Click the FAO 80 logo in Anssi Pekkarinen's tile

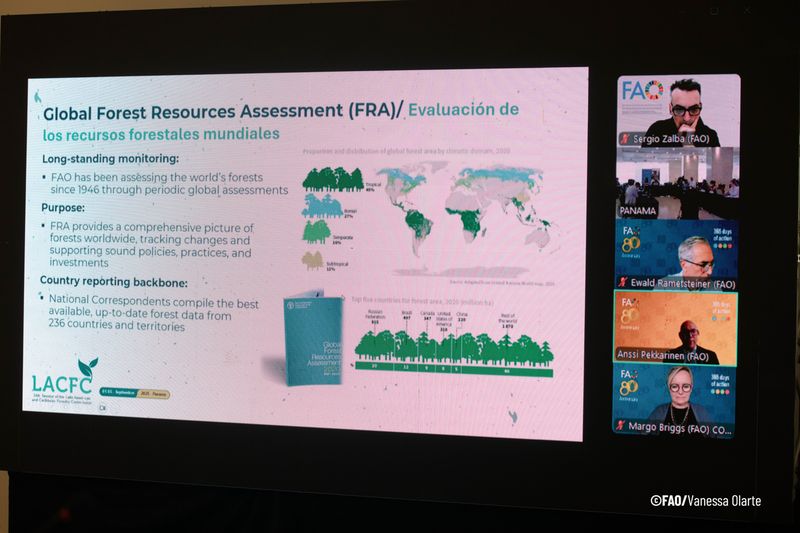(x=630, y=313)
